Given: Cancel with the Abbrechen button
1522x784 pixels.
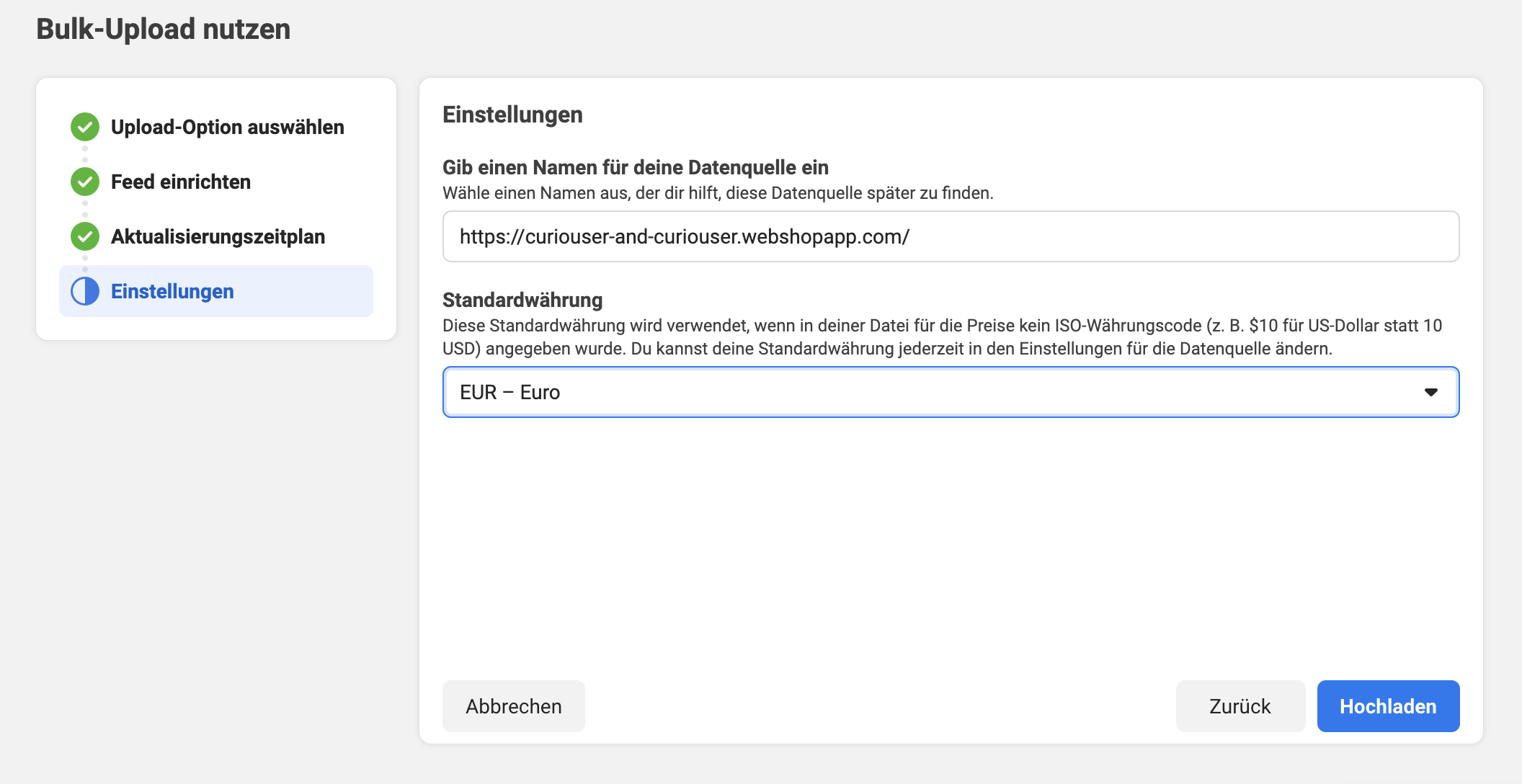Looking at the screenshot, I should pos(513,706).
